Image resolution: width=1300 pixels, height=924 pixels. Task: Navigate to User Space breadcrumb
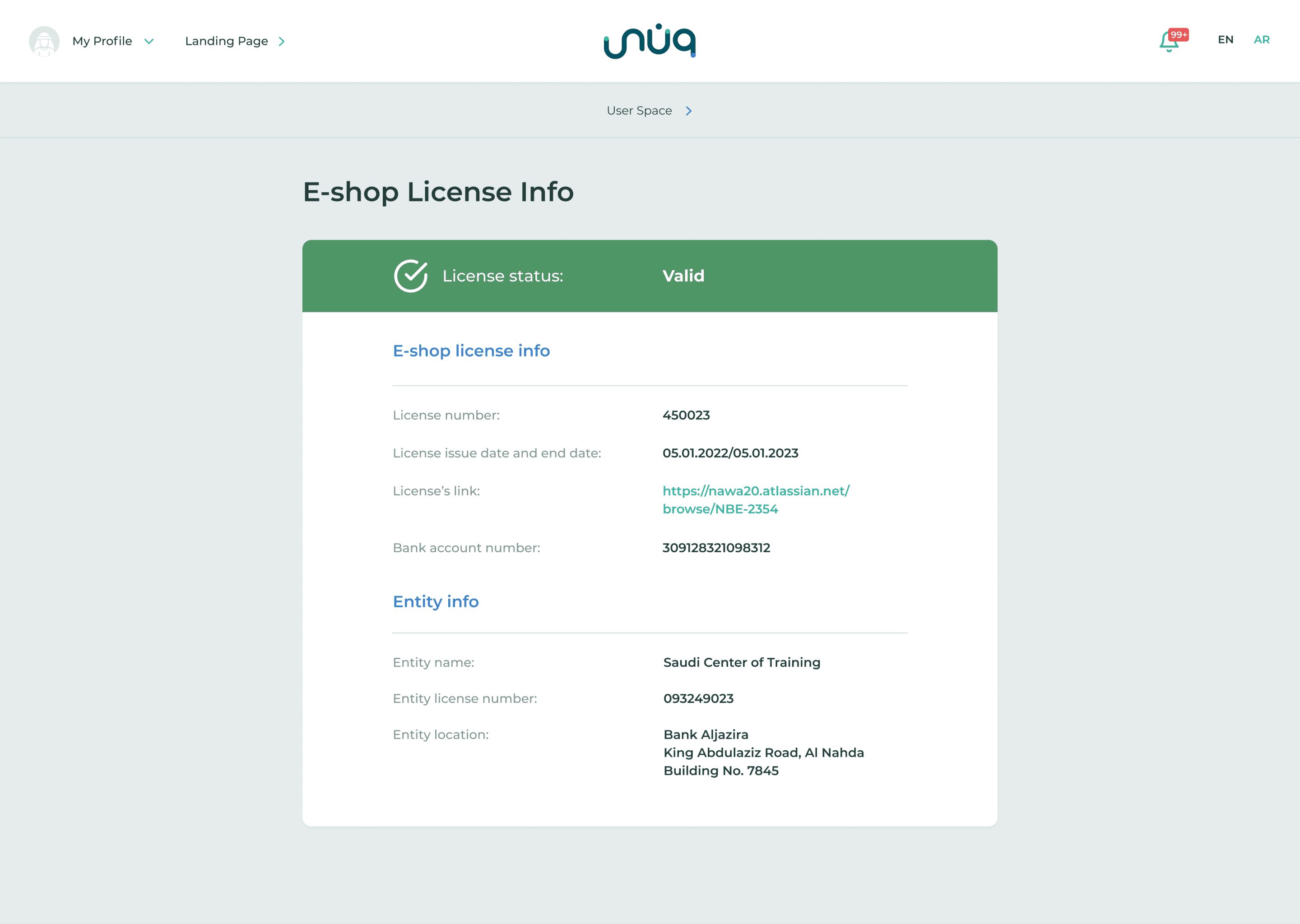(639, 111)
